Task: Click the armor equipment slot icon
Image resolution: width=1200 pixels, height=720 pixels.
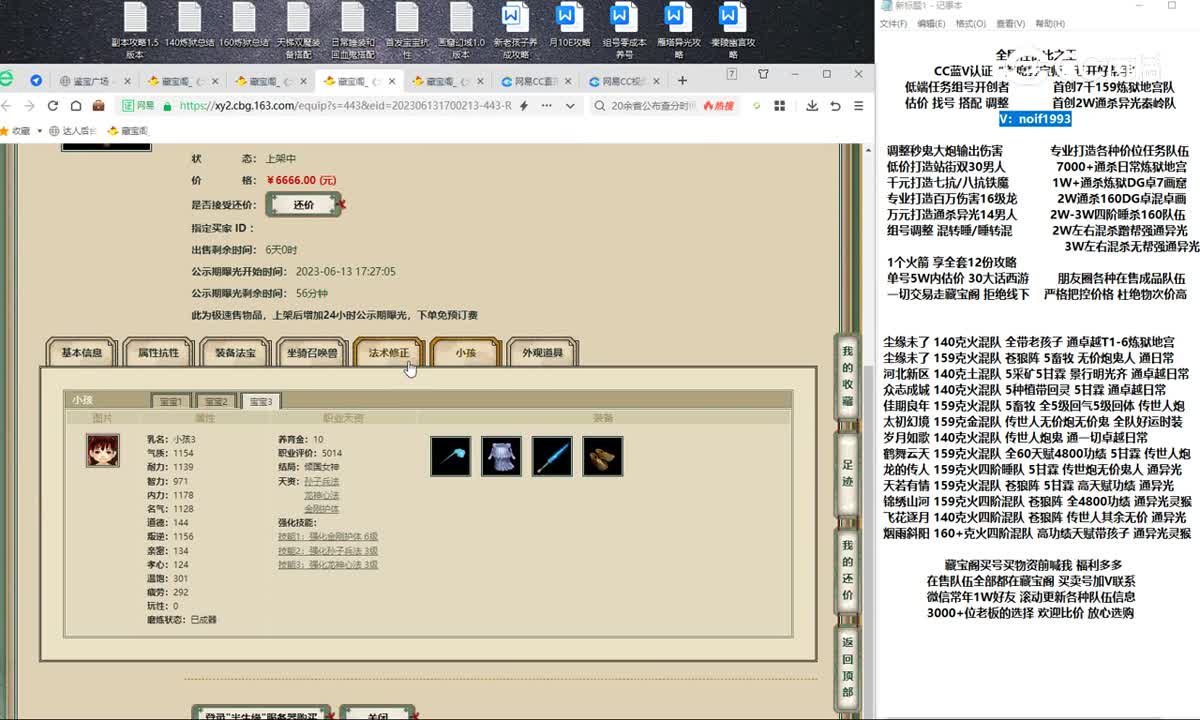Action: 501,456
